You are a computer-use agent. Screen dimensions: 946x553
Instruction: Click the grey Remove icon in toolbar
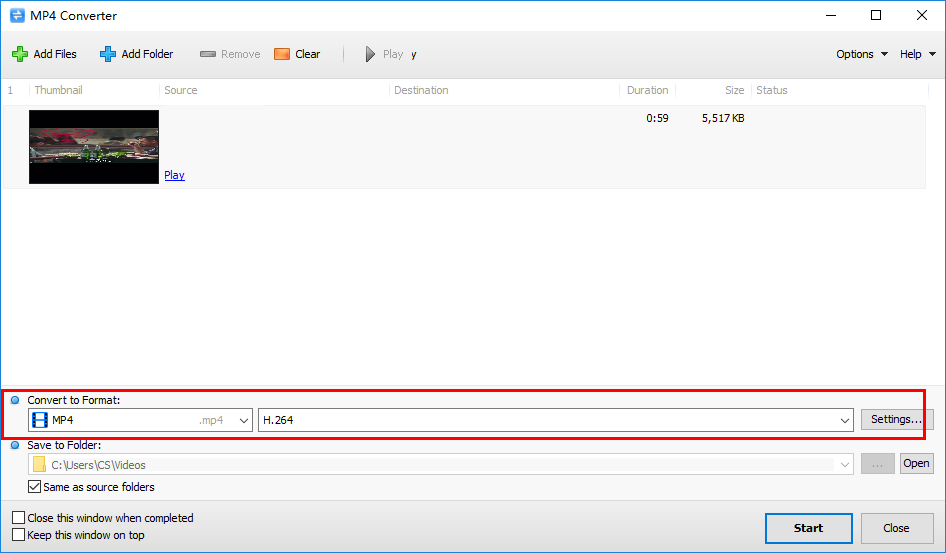[x=208, y=54]
